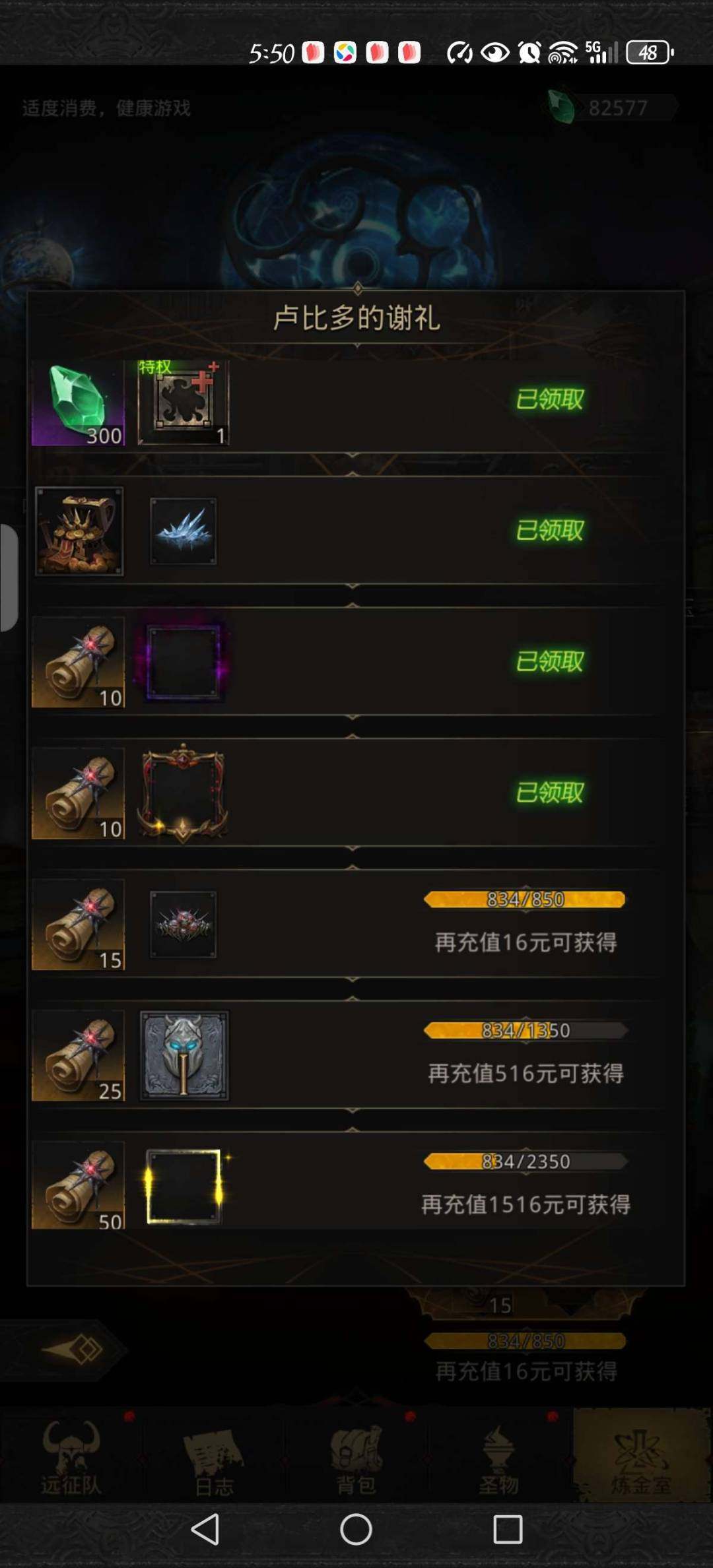Tap the Android back navigation button

pyautogui.click(x=205, y=1530)
